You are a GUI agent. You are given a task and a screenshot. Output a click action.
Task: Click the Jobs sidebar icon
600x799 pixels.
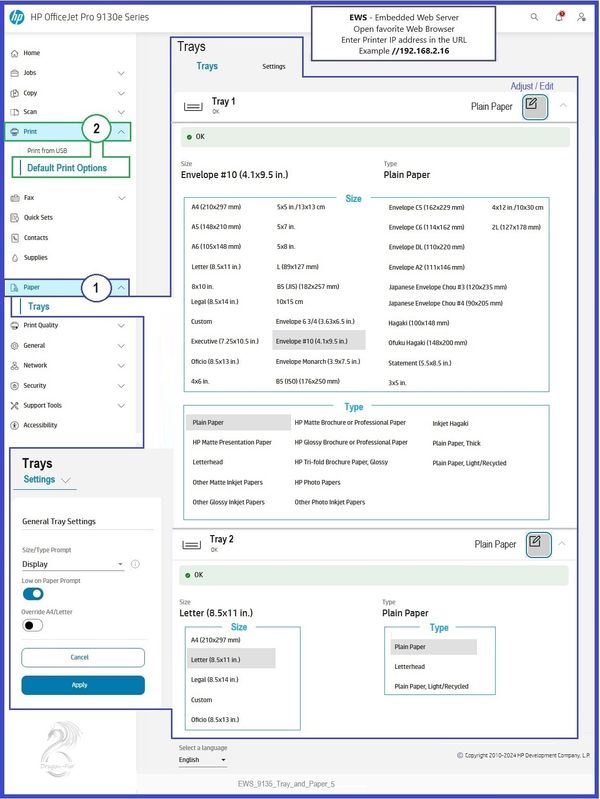pyautogui.click(x=14, y=73)
